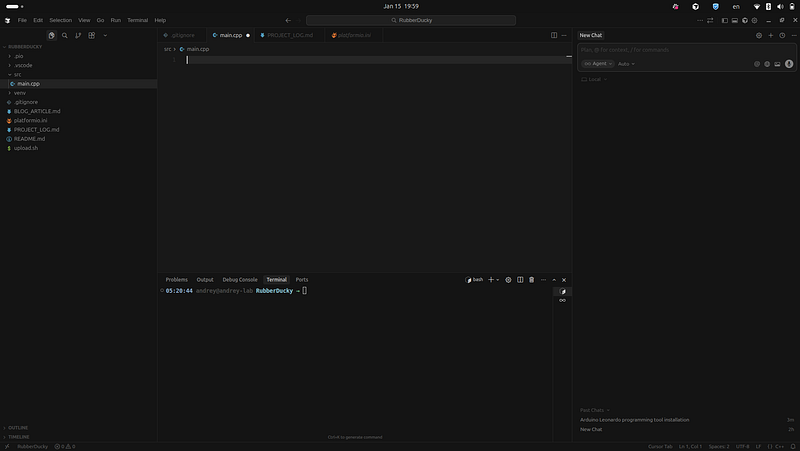The image size is (800, 451).
Task: Split the terminal pane
Action: pos(520,280)
